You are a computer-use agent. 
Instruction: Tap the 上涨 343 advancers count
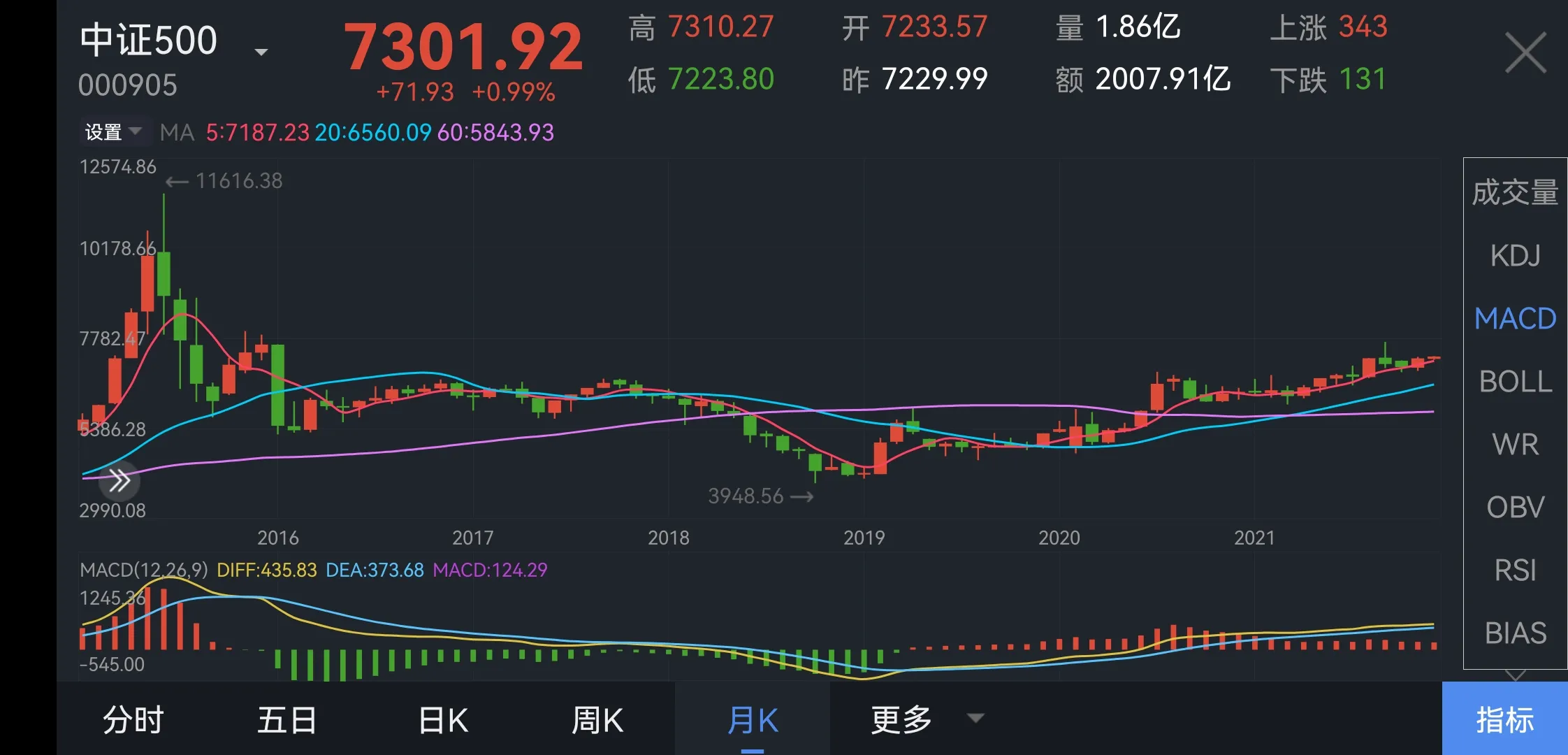pos(1328,27)
